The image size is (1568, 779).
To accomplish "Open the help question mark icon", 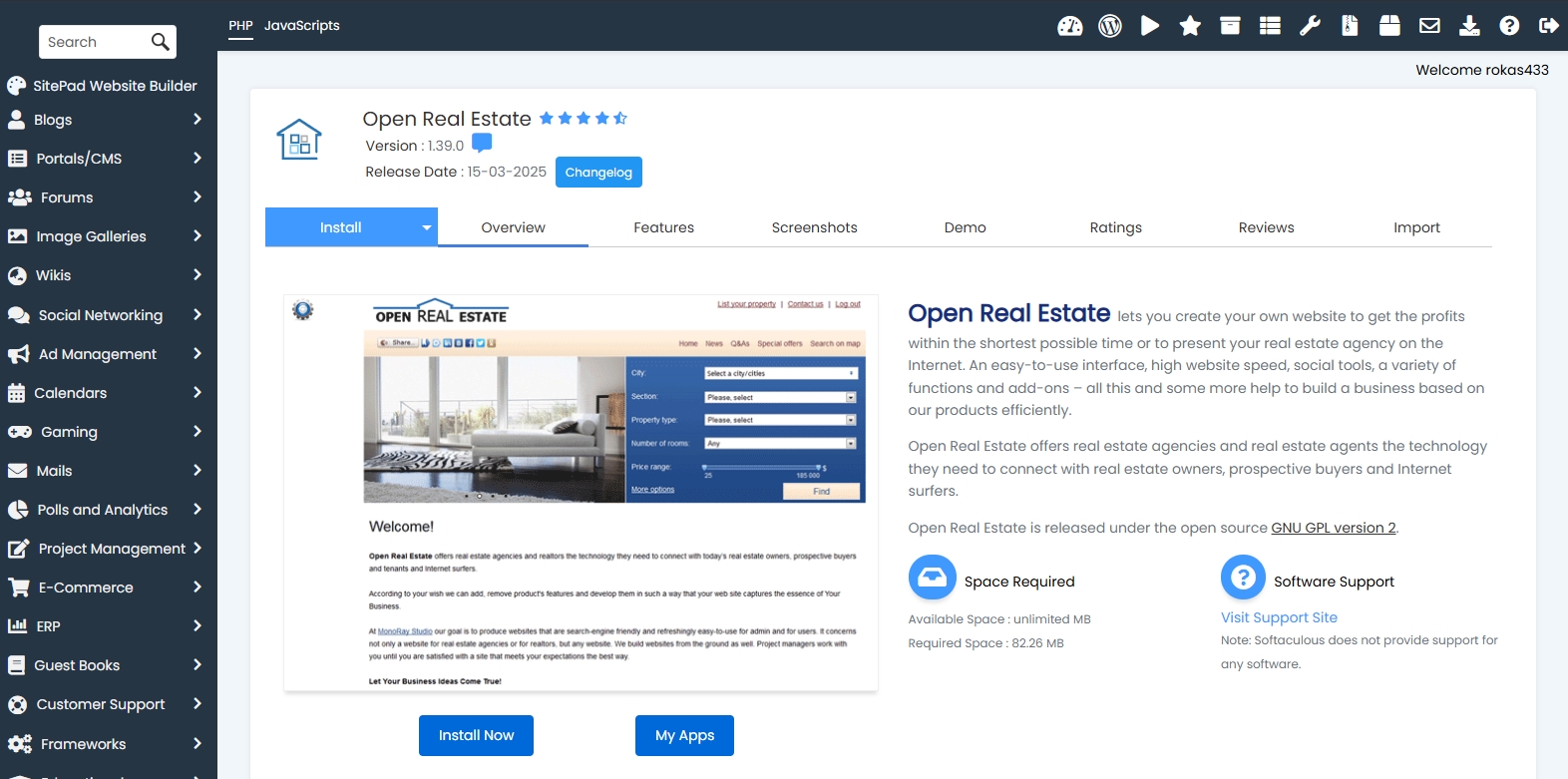I will point(1509,26).
